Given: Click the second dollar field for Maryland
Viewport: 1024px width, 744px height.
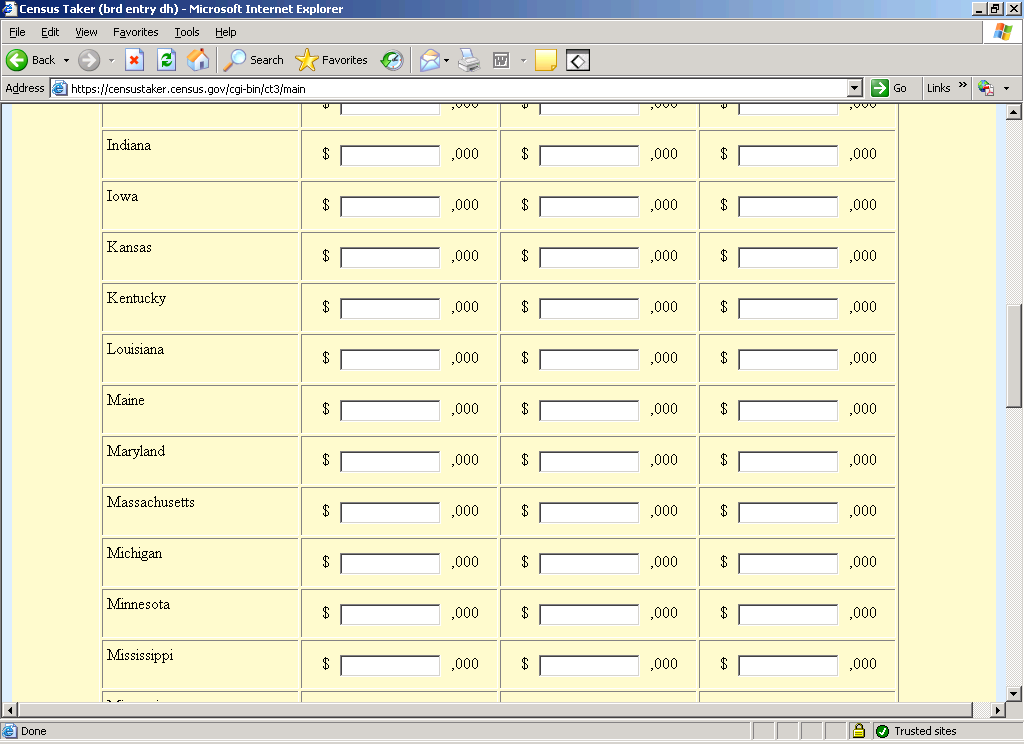Looking at the screenshot, I should (x=589, y=461).
